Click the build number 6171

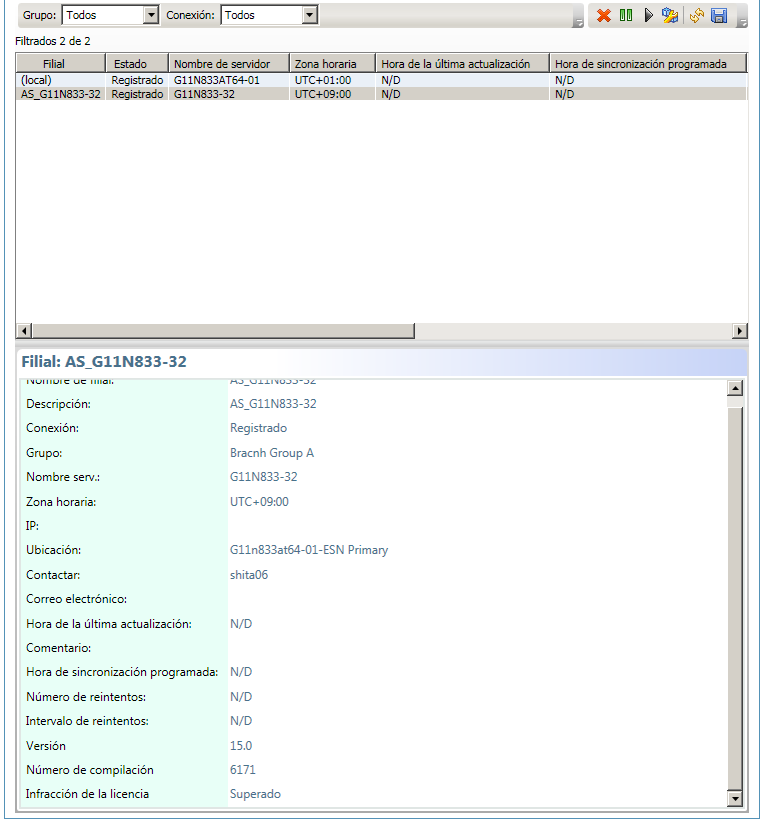242,770
